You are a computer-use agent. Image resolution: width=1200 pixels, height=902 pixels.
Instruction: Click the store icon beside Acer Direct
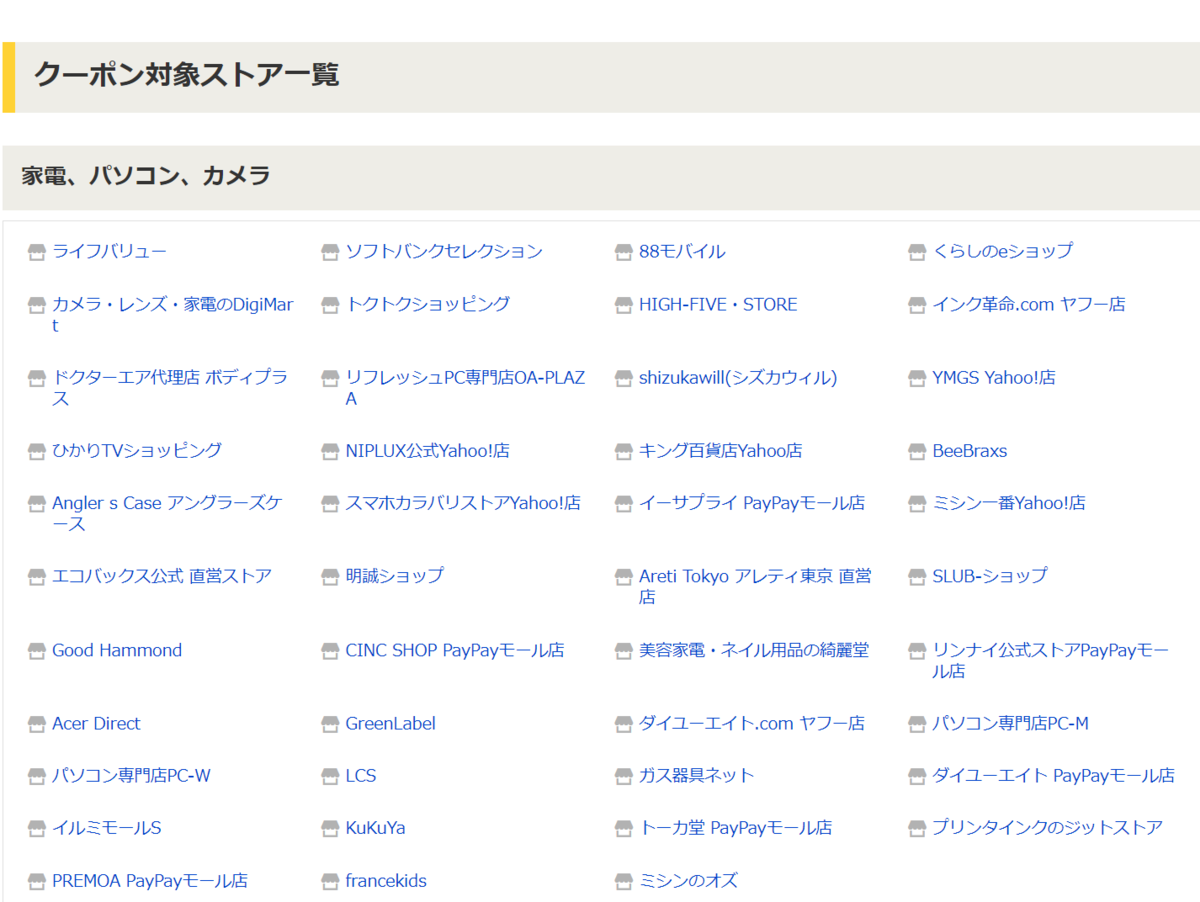37,724
